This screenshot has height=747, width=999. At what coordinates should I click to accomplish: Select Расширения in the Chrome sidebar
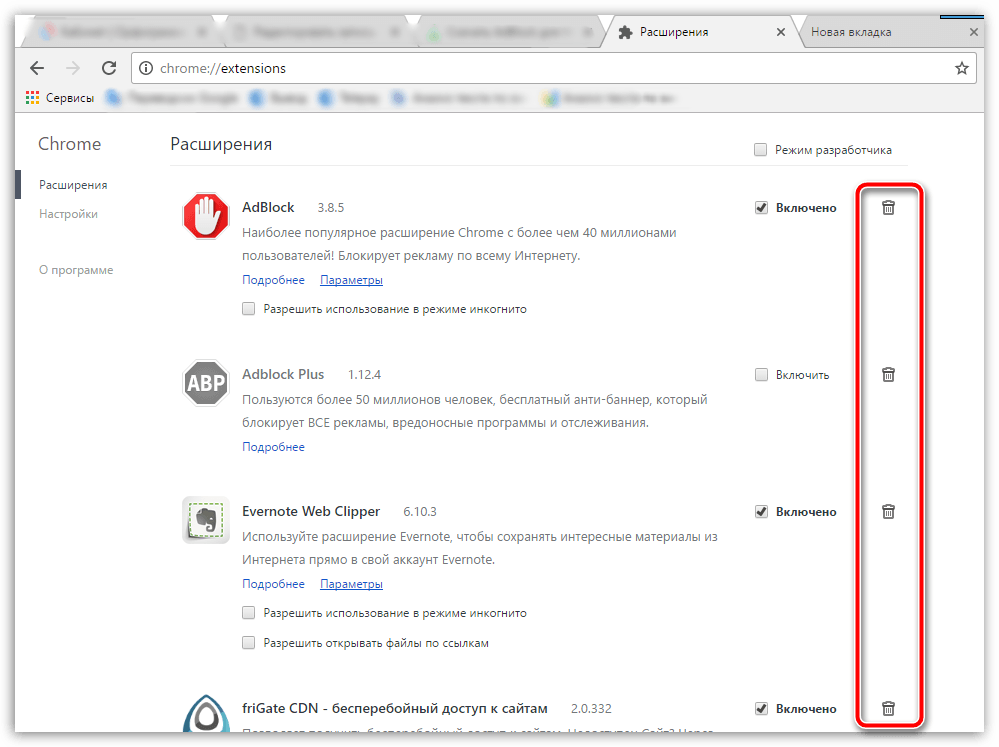click(73, 185)
